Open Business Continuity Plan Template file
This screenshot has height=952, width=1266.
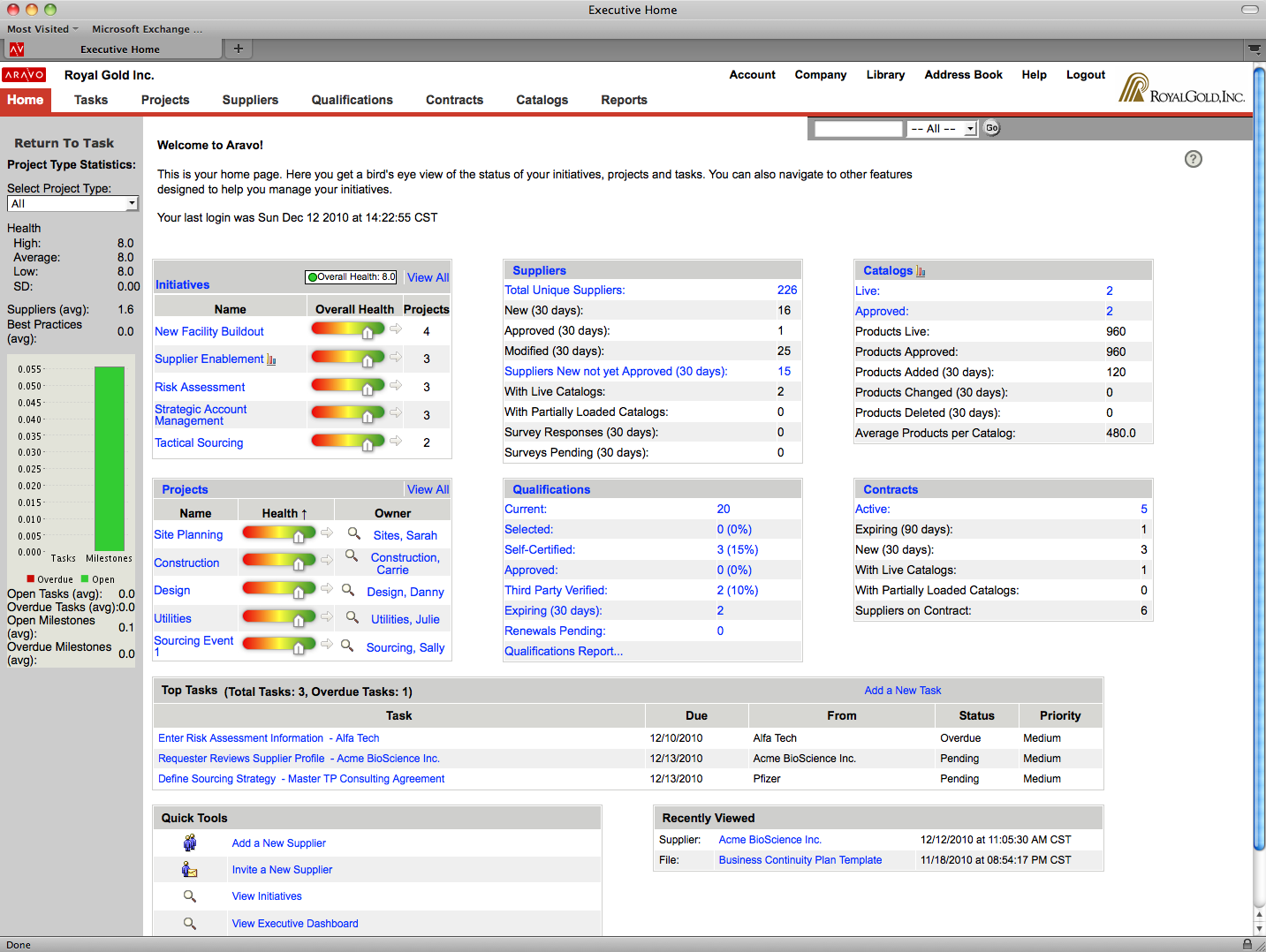[800, 860]
